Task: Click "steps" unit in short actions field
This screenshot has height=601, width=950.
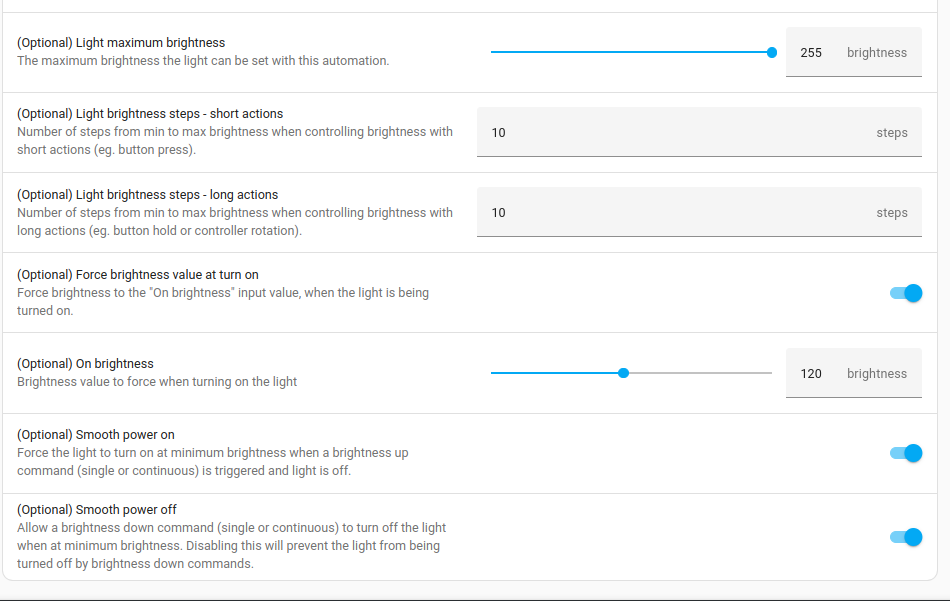Action: (892, 133)
